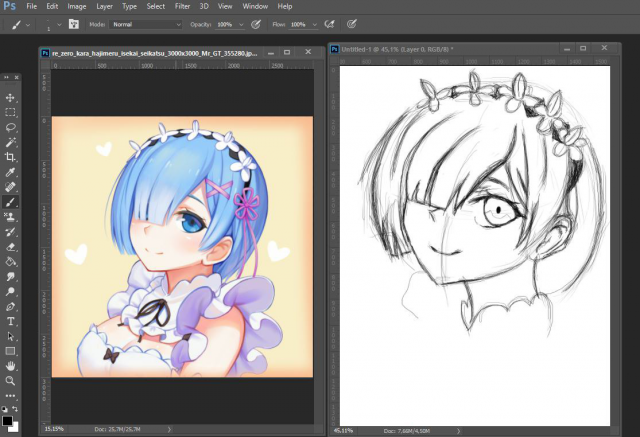Select the Paint Bucket tool
The height and width of the screenshot is (437, 640).
pyautogui.click(x=10, y=262)
